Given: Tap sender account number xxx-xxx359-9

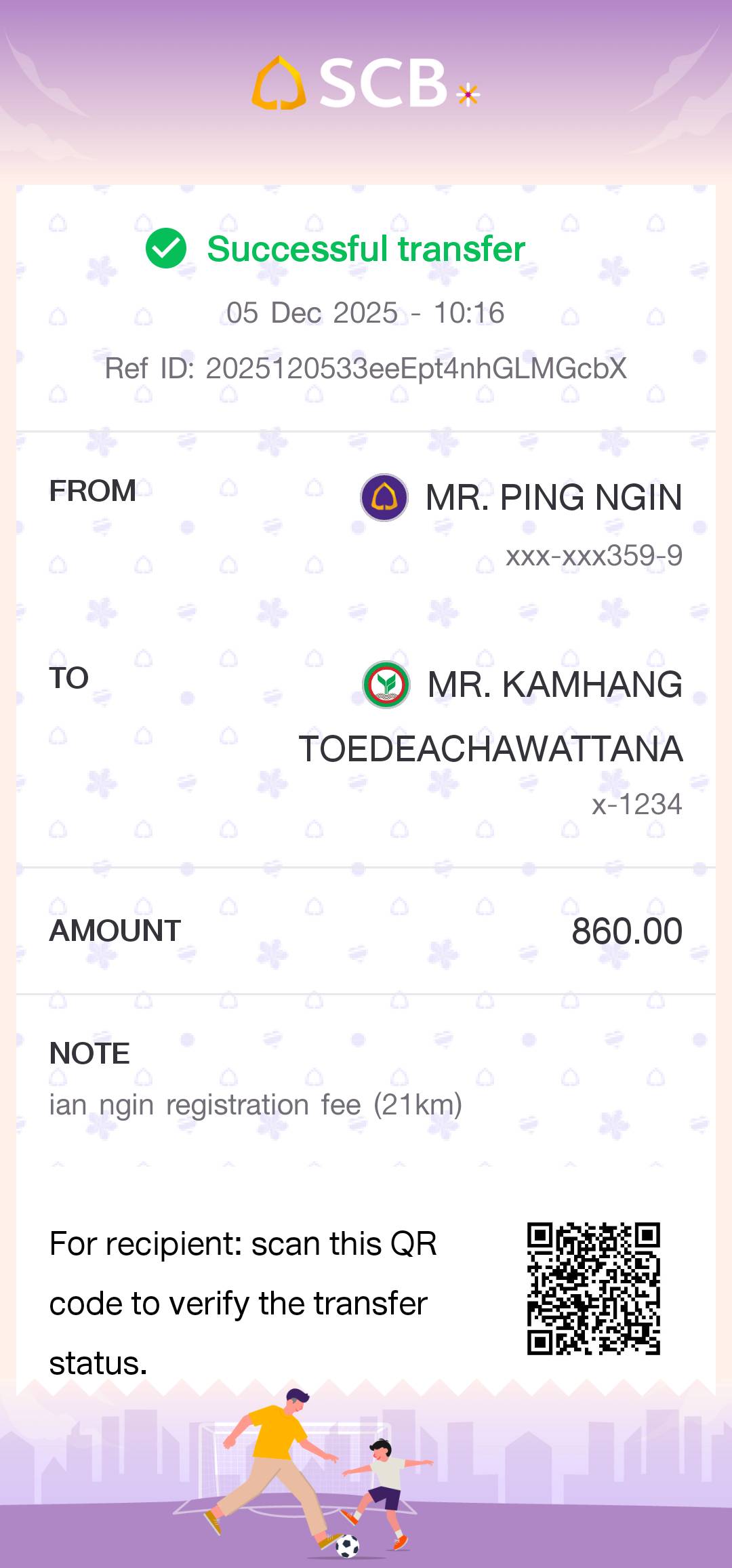Looking at the screenshot, I should click(594, 556).
